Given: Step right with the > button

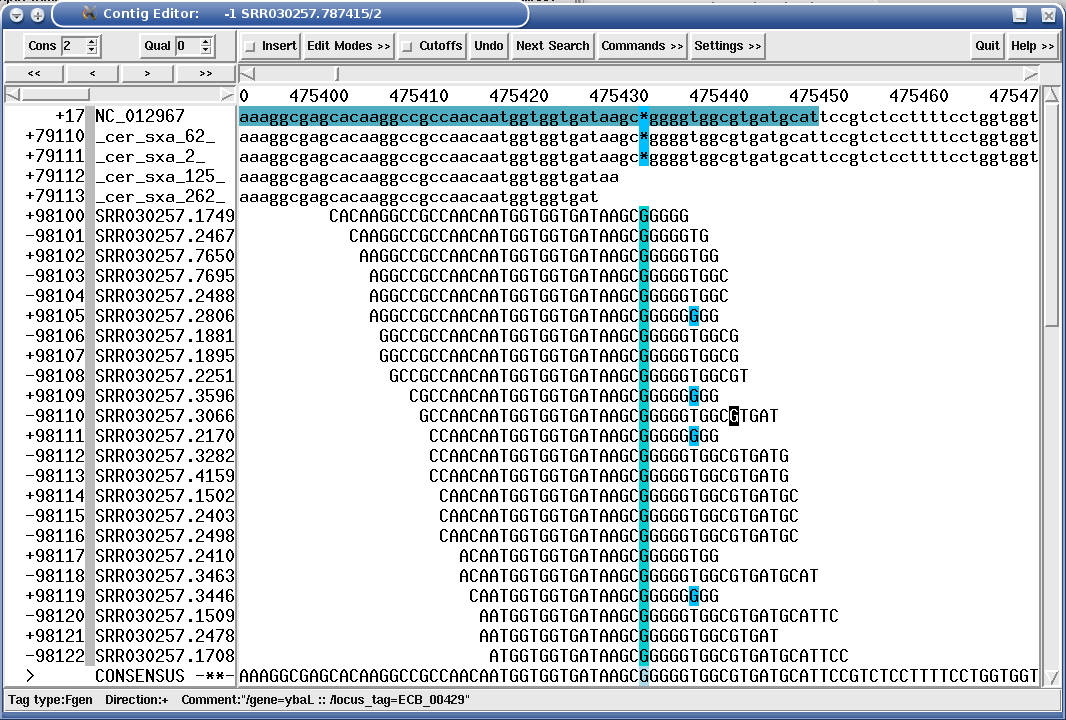Looking at the screenshot, I should [x=148, y=73].
